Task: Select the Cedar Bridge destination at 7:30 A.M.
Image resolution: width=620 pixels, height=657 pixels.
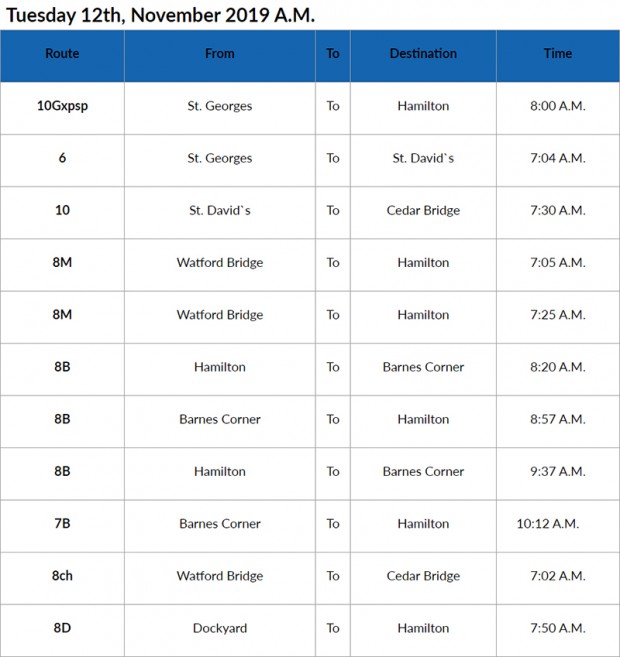Action: pos(423,210)
